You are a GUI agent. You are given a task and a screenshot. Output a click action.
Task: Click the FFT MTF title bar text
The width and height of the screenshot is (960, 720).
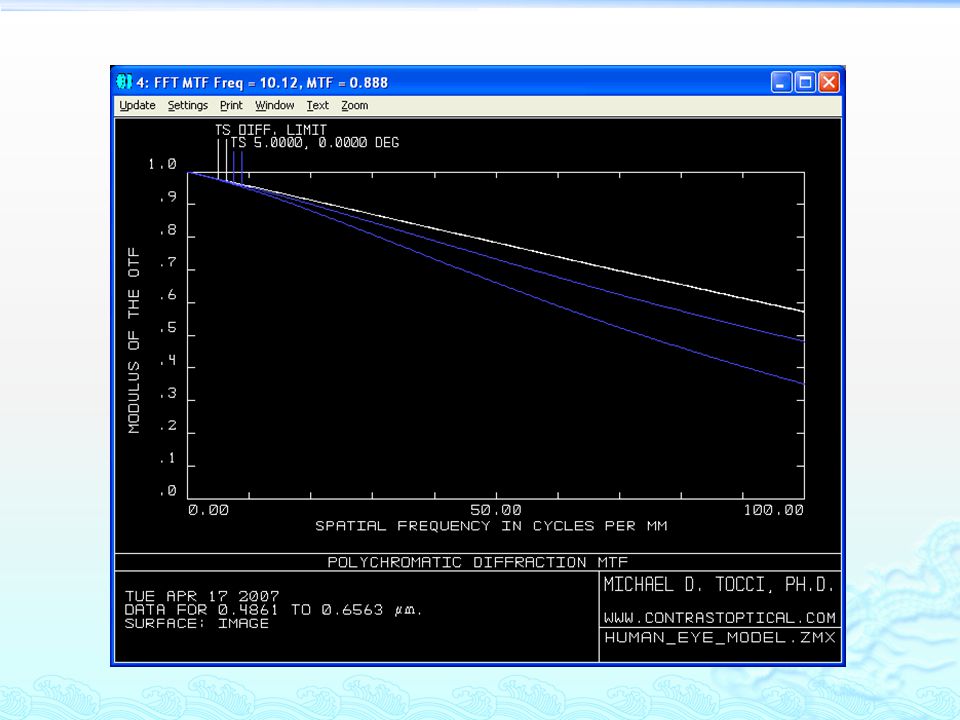click(262, 83)
